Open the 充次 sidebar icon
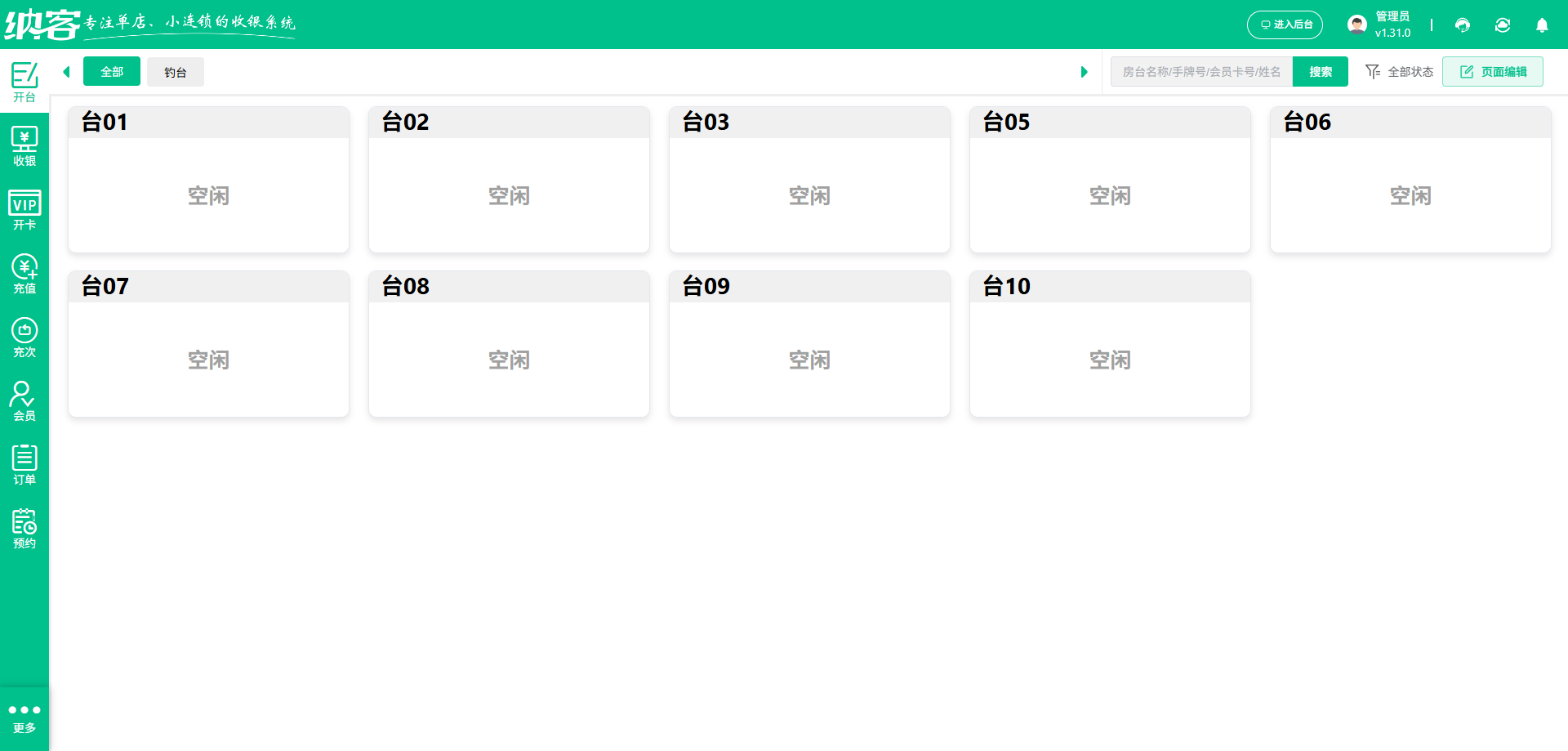This screenshot has width=1568, height=751. [24, 338]
